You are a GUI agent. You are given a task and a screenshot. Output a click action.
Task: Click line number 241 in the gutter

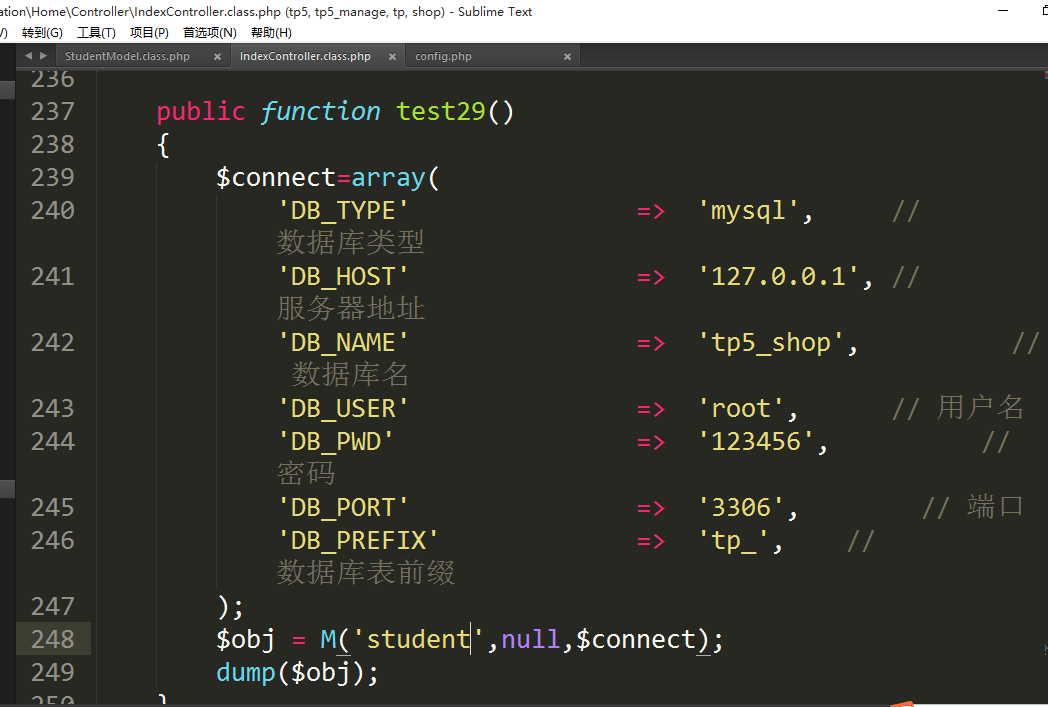point(52,277)
